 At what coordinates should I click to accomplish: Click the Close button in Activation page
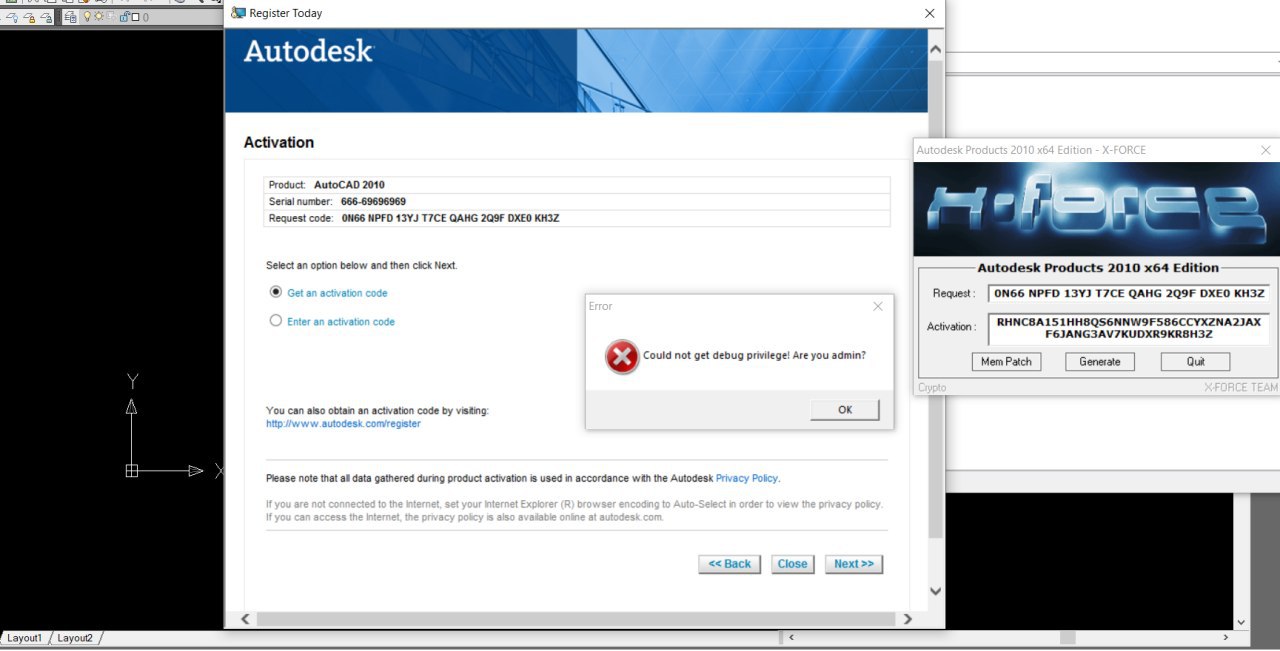click(x=792, y=564)
